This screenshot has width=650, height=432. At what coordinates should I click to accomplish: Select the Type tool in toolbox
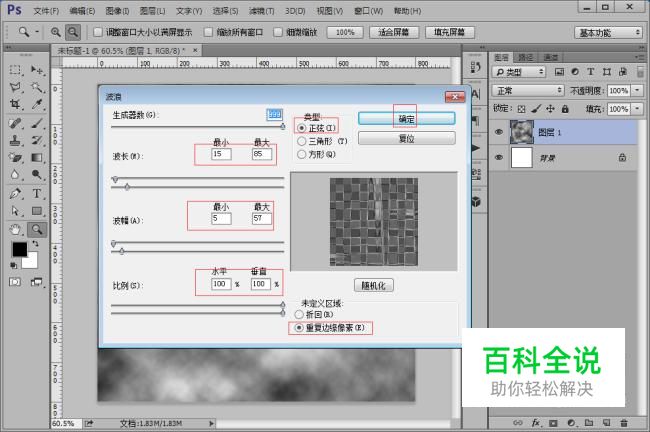coord(37,194)
